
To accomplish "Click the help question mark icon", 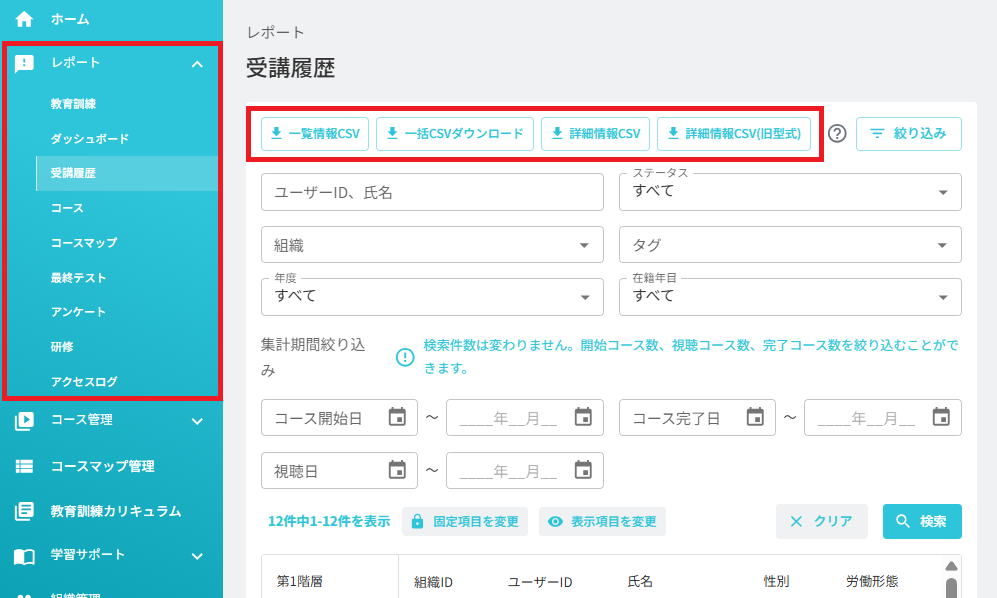I will (x=837, y=134).
